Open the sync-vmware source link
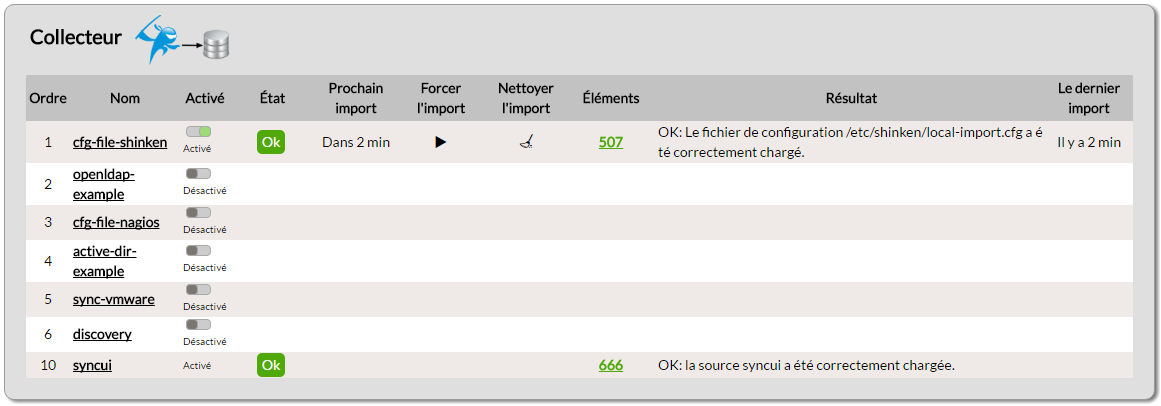This screenshot has height=406, width=1161. [x=113, y=299]
